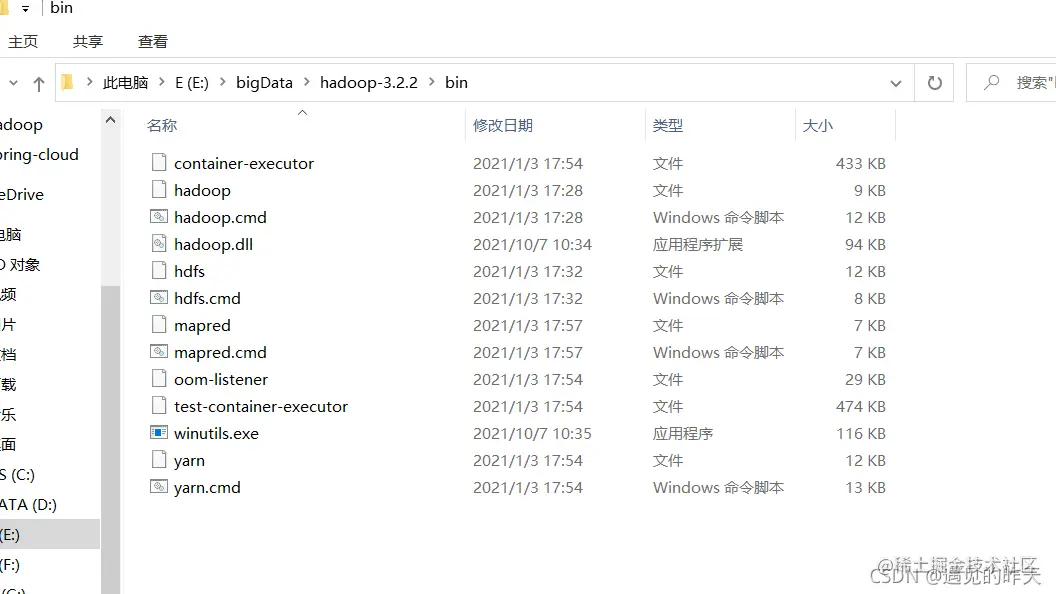1056x594 pixels.
Task: Click the oom-listener file icon
Action: point(159,378)
